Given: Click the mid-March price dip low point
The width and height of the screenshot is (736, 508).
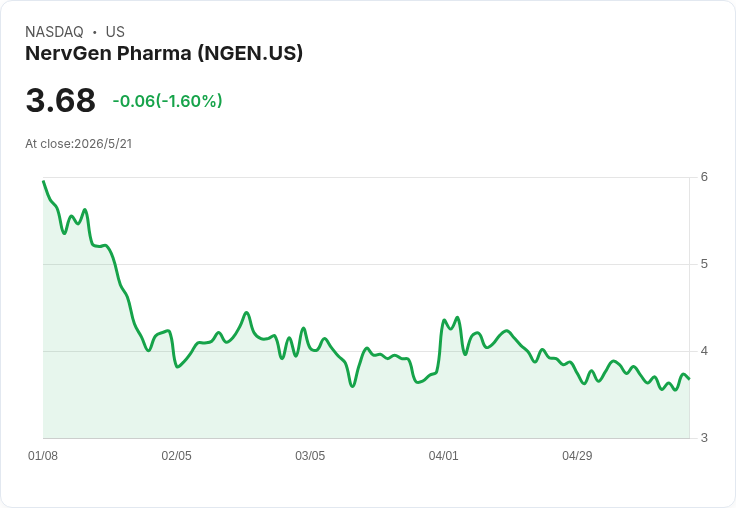Looking at the screenshot, I should pyautogui.click(x=353, y=386).
